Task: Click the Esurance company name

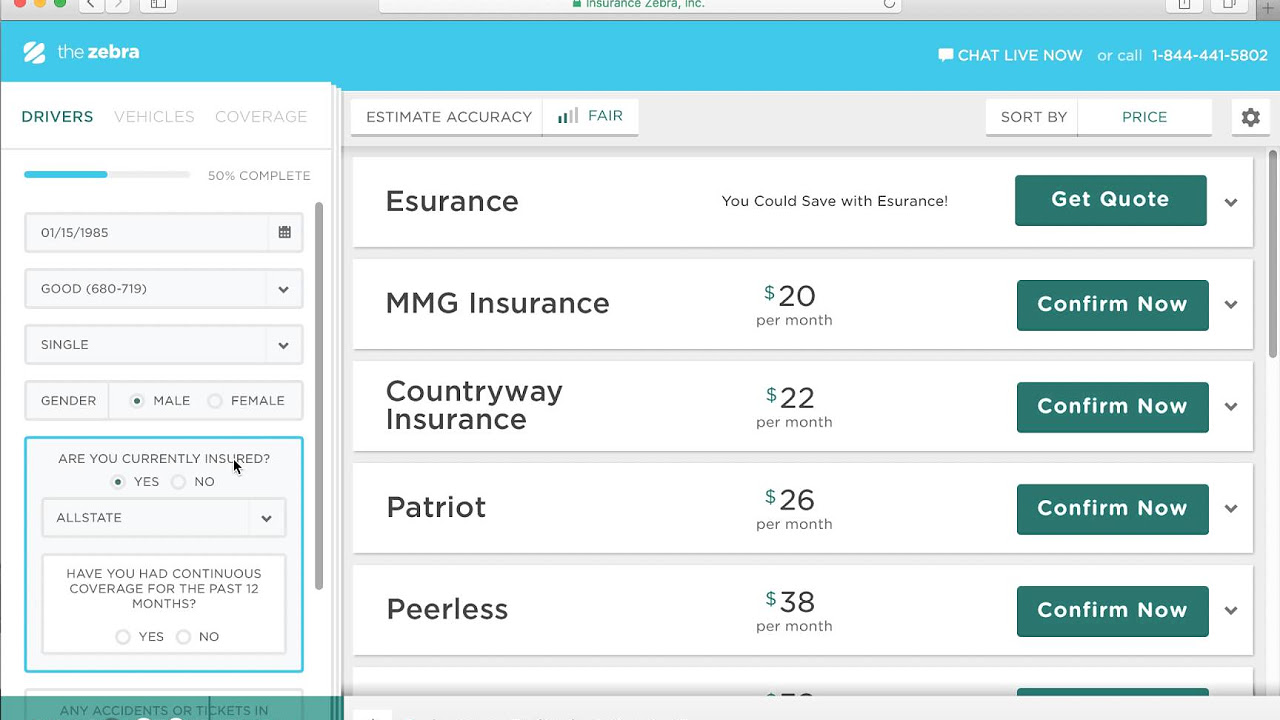Action: [452, 201]
